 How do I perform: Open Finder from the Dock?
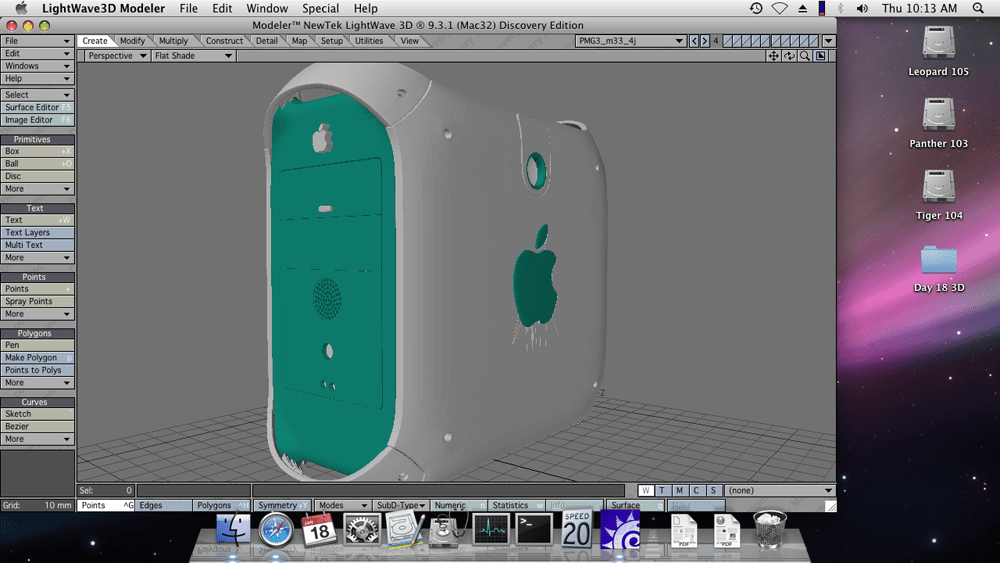point(233,529)
